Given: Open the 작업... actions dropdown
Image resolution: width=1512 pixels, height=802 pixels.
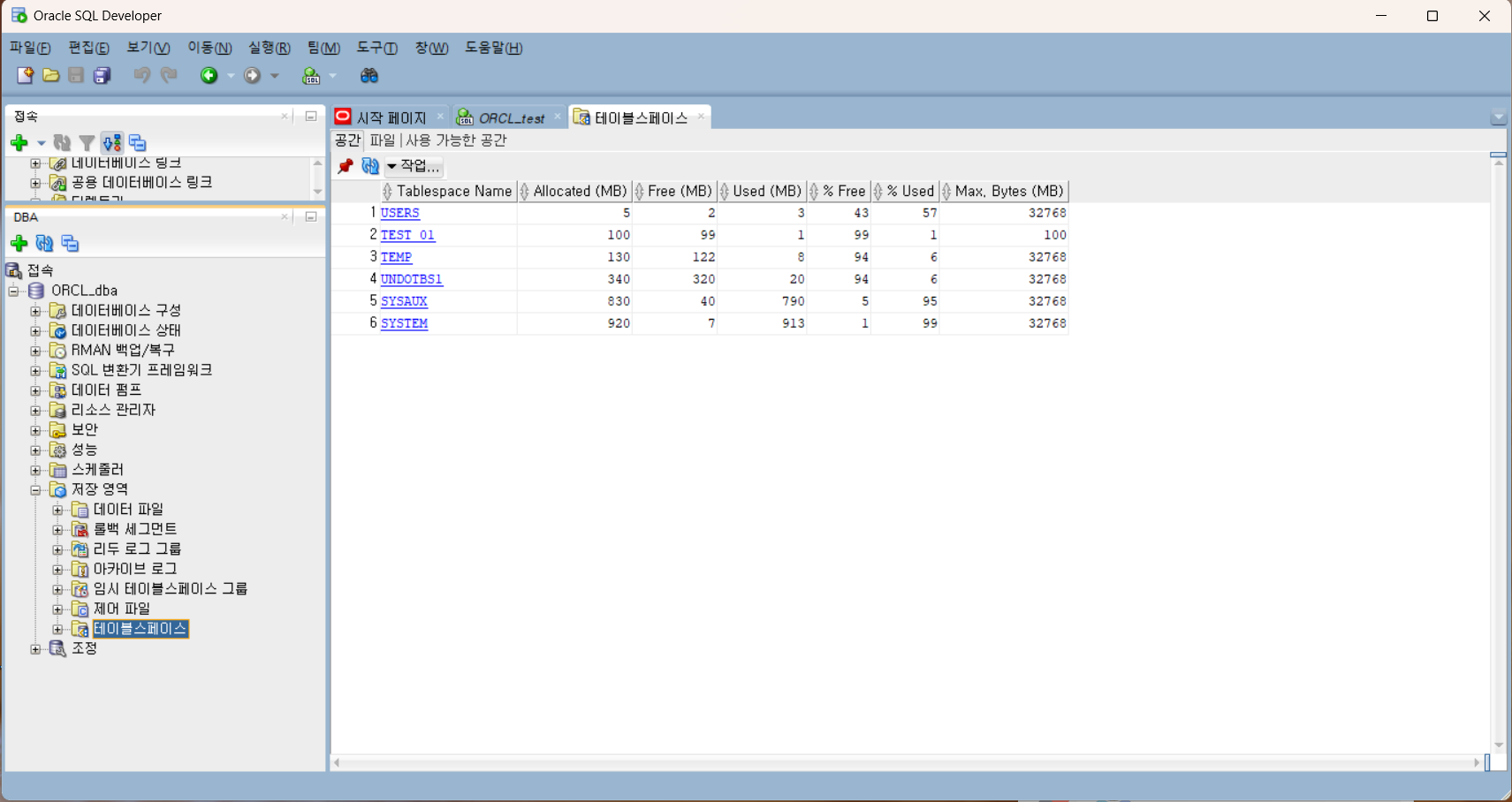Looking at the screenshot, I should [414, 166].
